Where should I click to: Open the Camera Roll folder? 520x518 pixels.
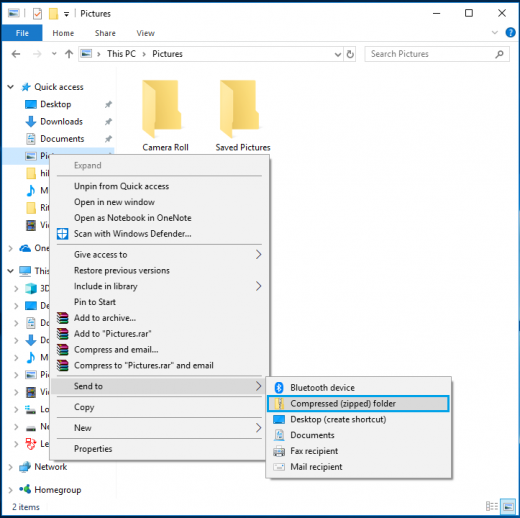coord(165,116)
